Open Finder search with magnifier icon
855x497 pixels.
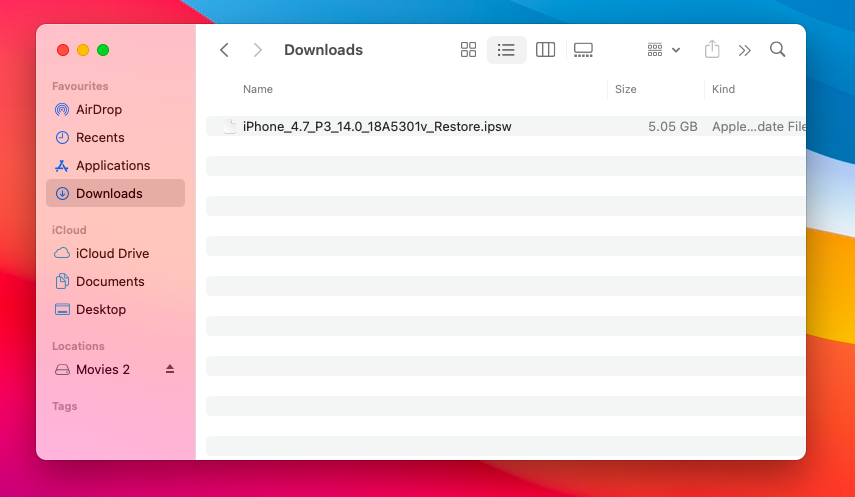point(778,50)
